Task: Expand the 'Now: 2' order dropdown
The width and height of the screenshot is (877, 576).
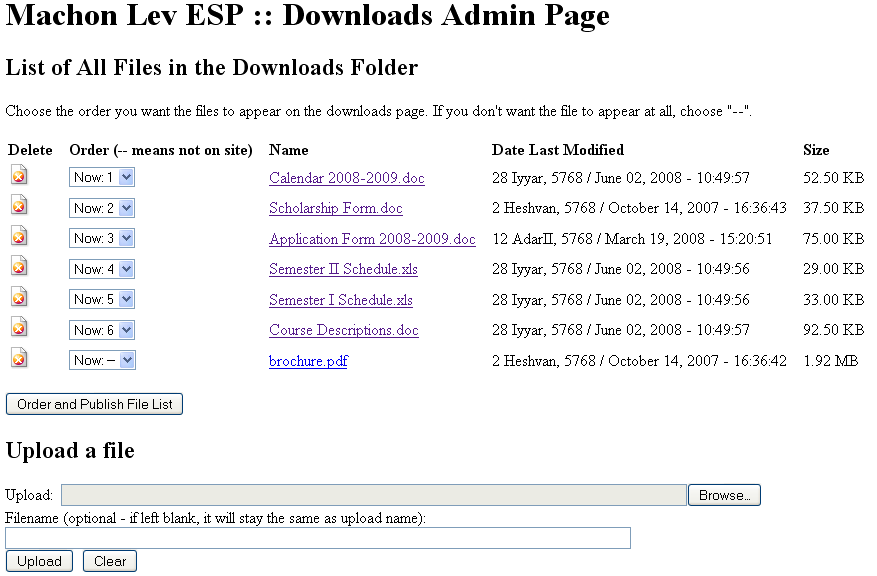Action: coord(102,208)
